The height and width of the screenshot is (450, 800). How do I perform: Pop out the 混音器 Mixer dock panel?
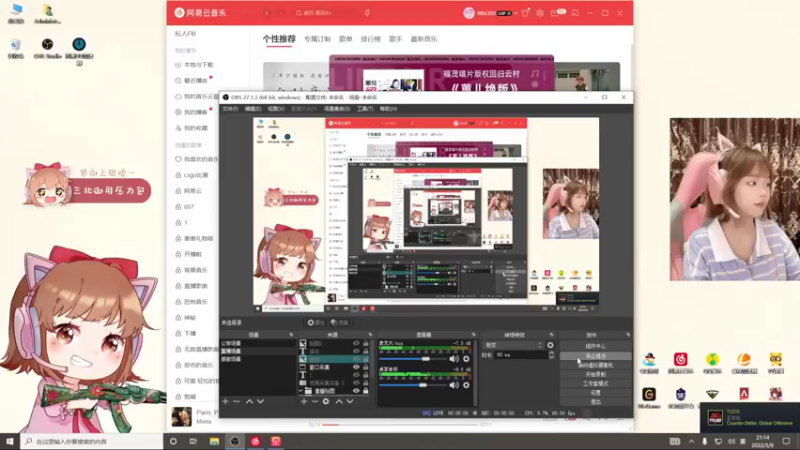click(473, 335)
